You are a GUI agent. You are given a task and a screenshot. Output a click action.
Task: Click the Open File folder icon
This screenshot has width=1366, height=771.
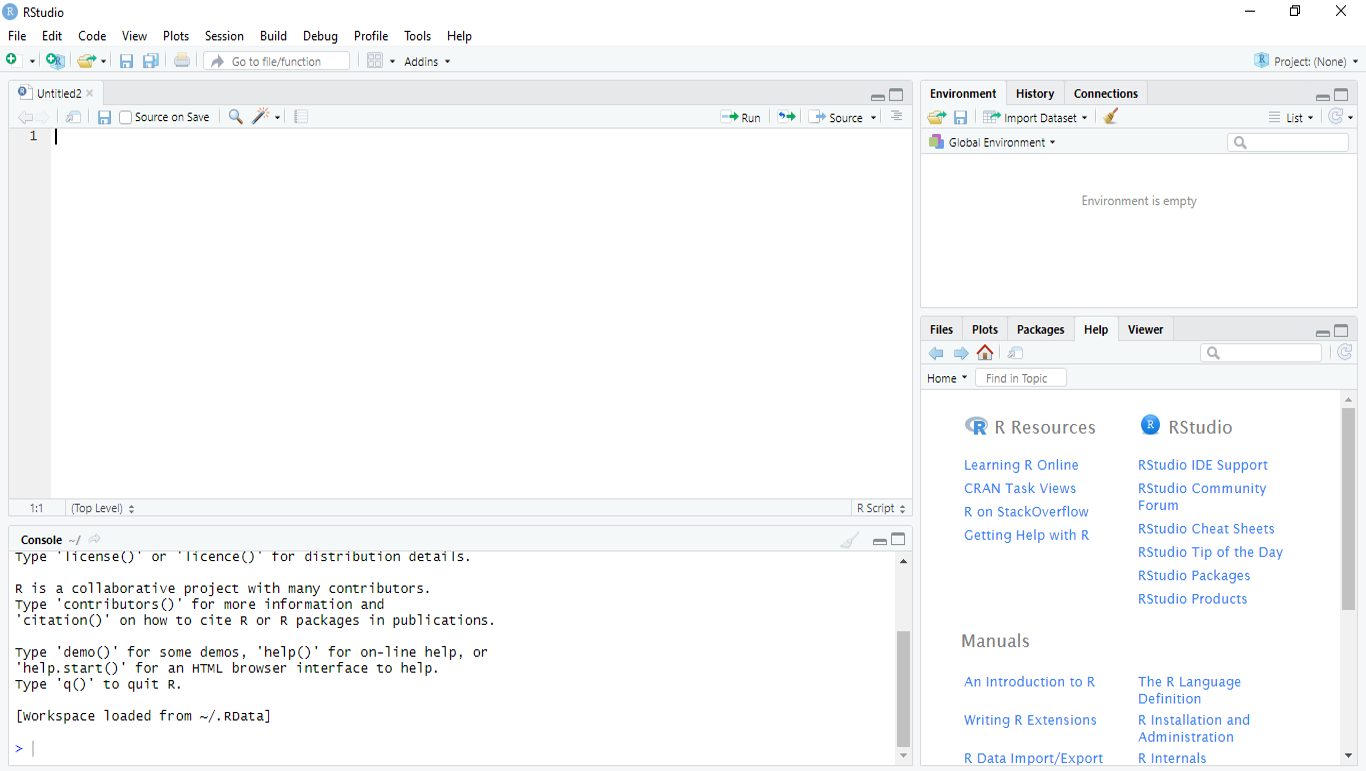coord(87,61)
